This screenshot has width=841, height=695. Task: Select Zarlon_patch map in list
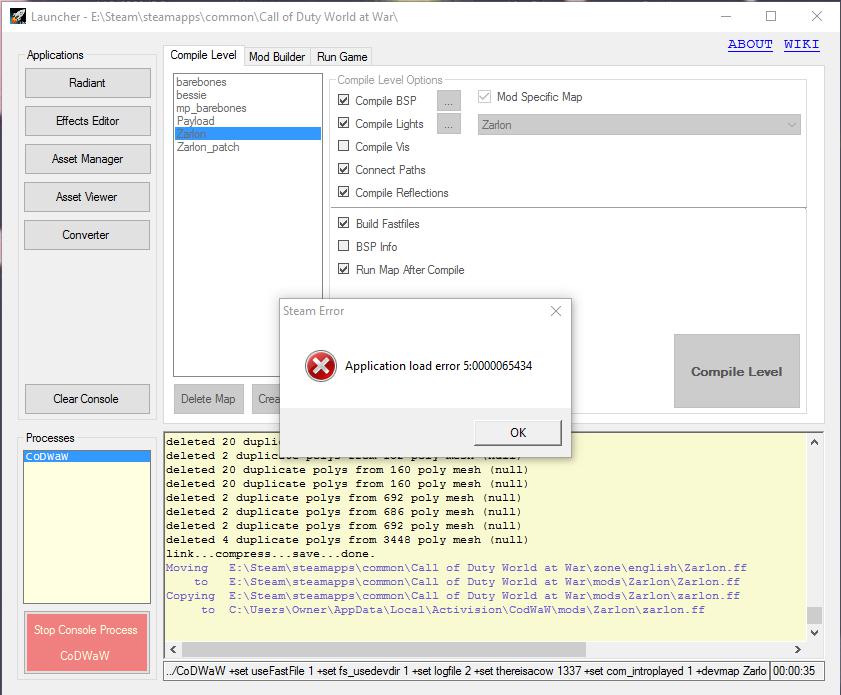click(247, 147)
